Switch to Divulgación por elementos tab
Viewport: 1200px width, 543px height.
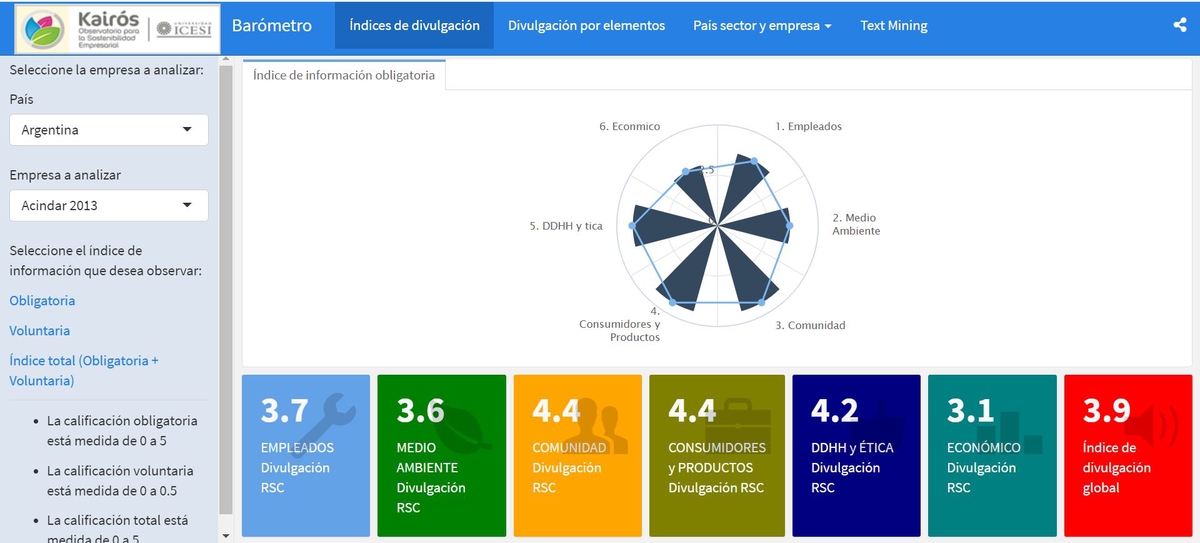(586, 26)
